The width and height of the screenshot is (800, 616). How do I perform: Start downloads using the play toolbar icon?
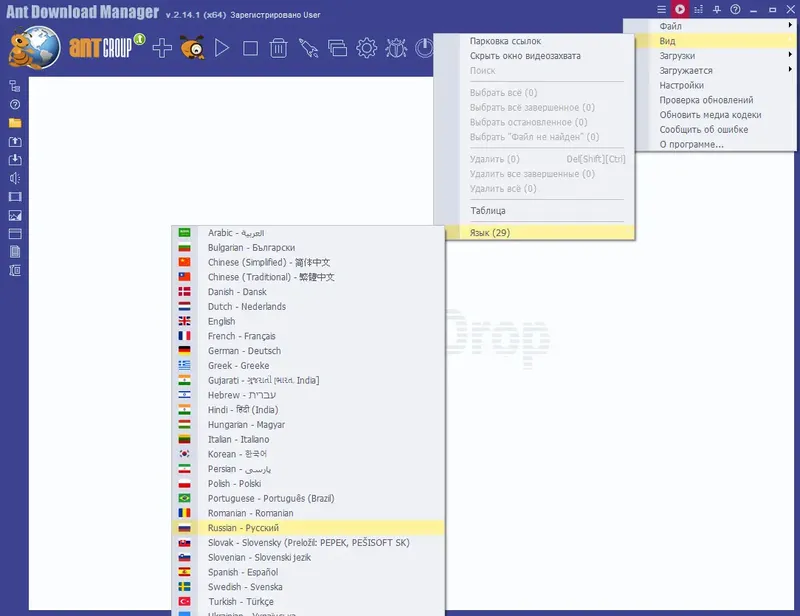pyautogui.click(x=222, y=46)
